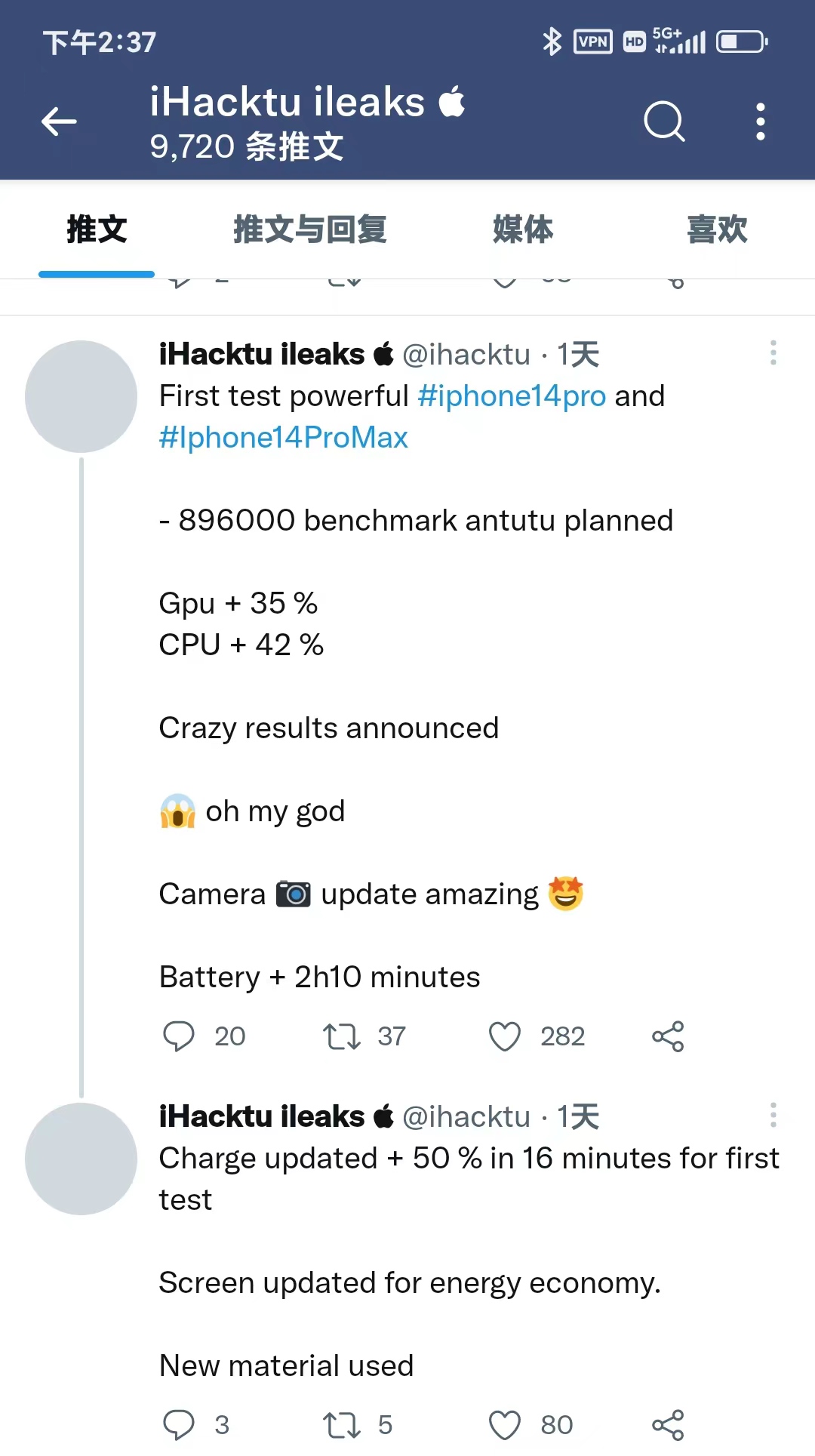
Task: Share the New material used tweet
Action: coord(668,1425)
